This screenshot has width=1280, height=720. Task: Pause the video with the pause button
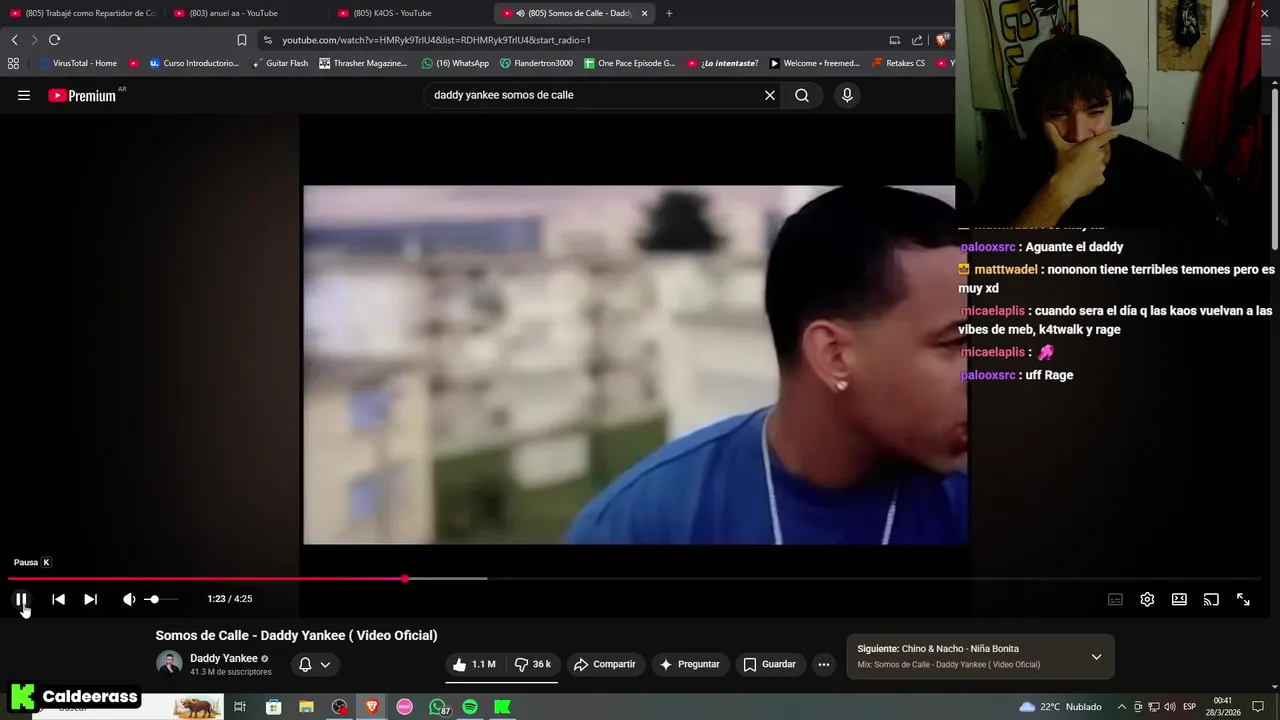point(21,599)
